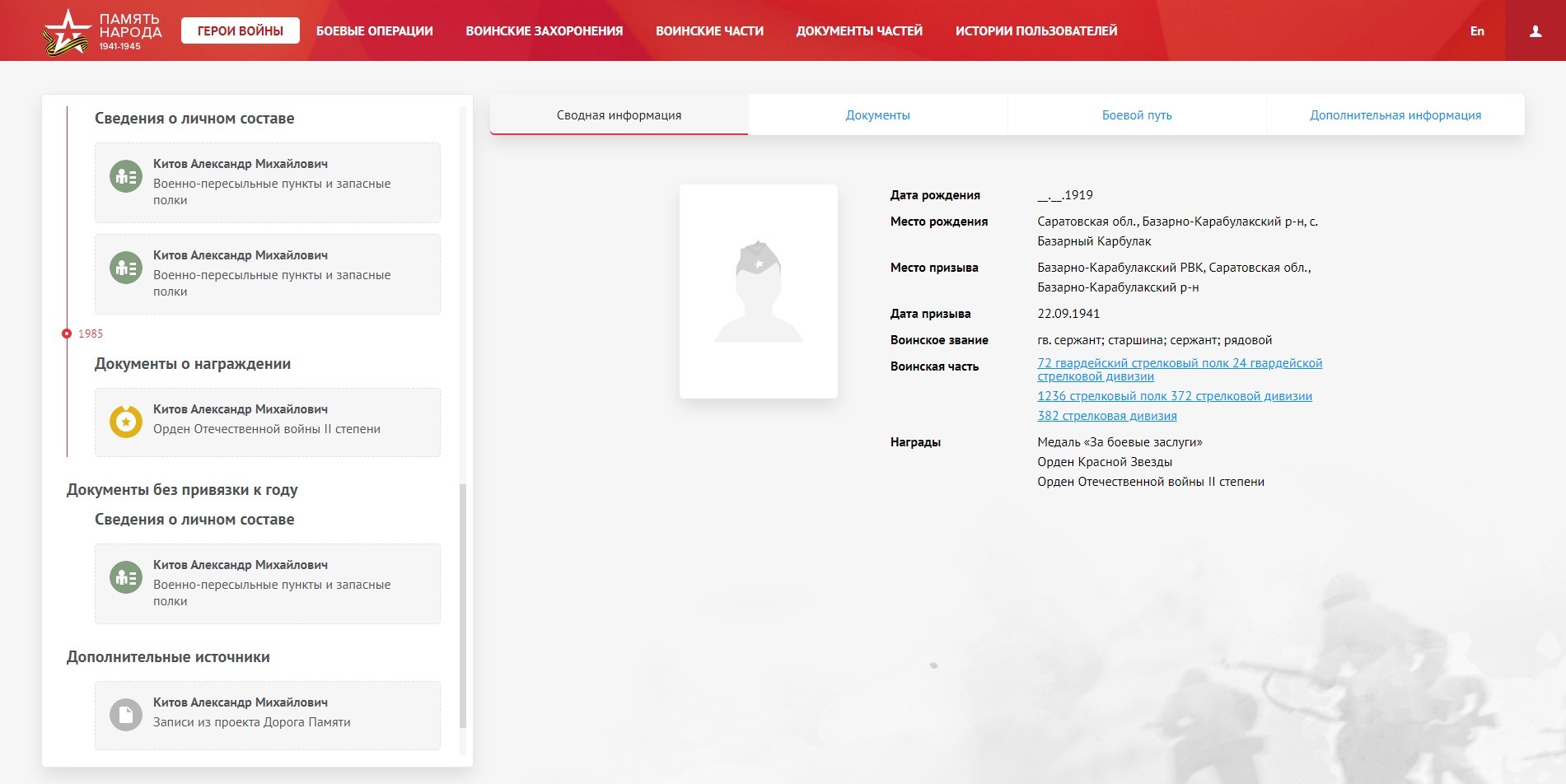The height and width of the screenshot is (784, 1566).
Task: Show the Дополнительная информация tab
Action: pyautogui.click(x=1395, y=115)
